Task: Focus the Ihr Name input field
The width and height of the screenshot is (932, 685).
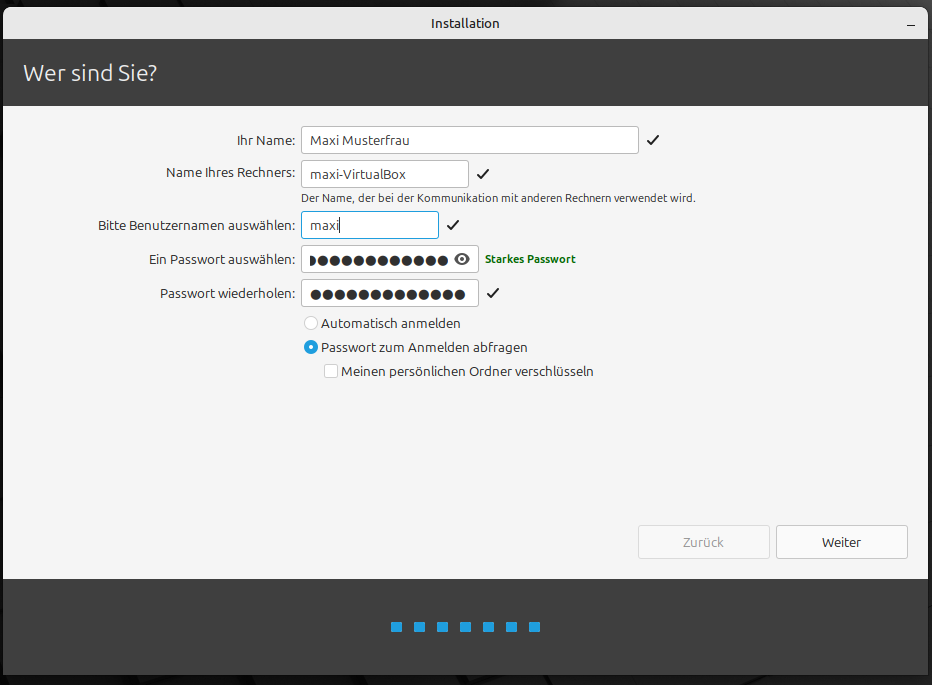Action: (x=470, y=140)
